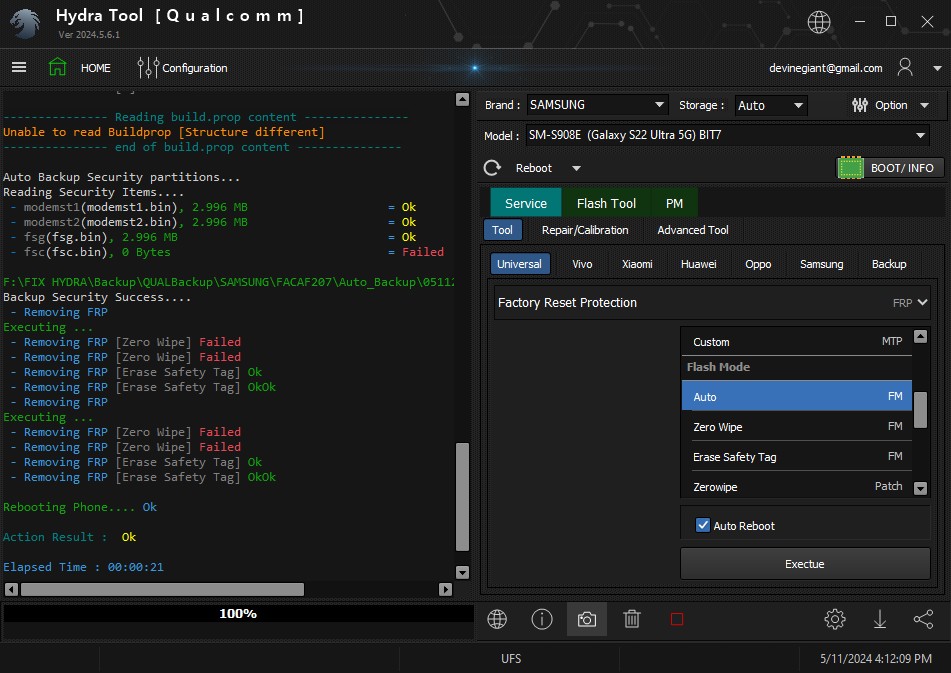Click the Reboot circular arrow icon
The width and height of the screenshot is (951, 673).
coord(492,168)
